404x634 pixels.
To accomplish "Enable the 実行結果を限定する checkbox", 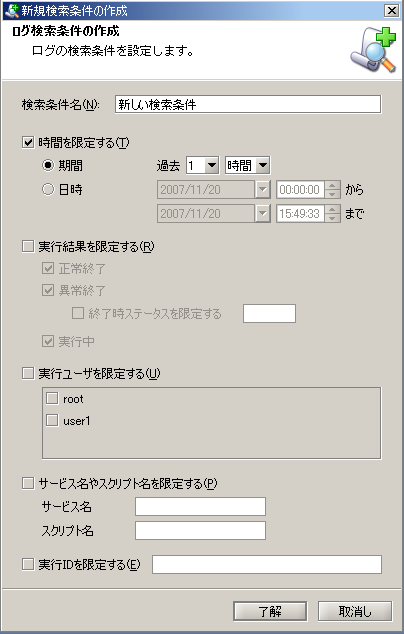I will [27, 246].
